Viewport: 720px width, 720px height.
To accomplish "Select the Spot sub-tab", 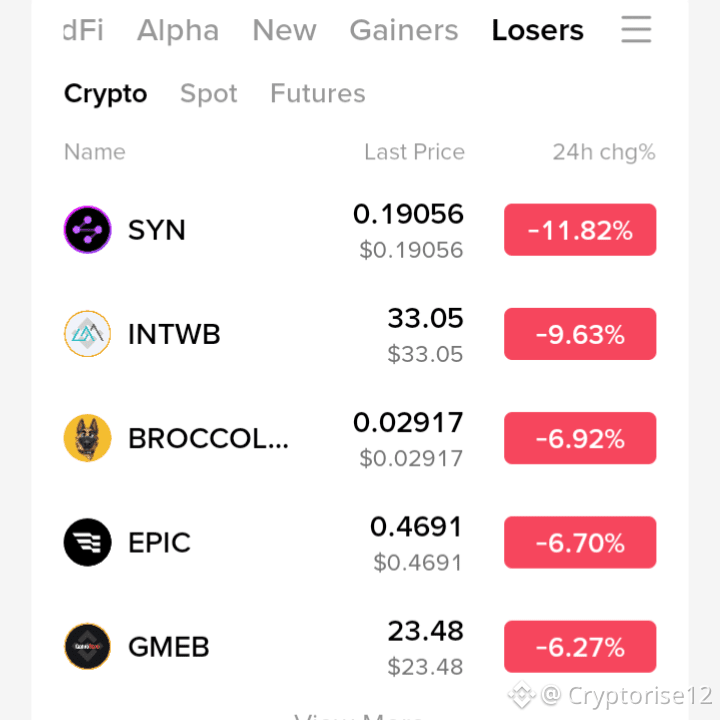I will point(208,94).
